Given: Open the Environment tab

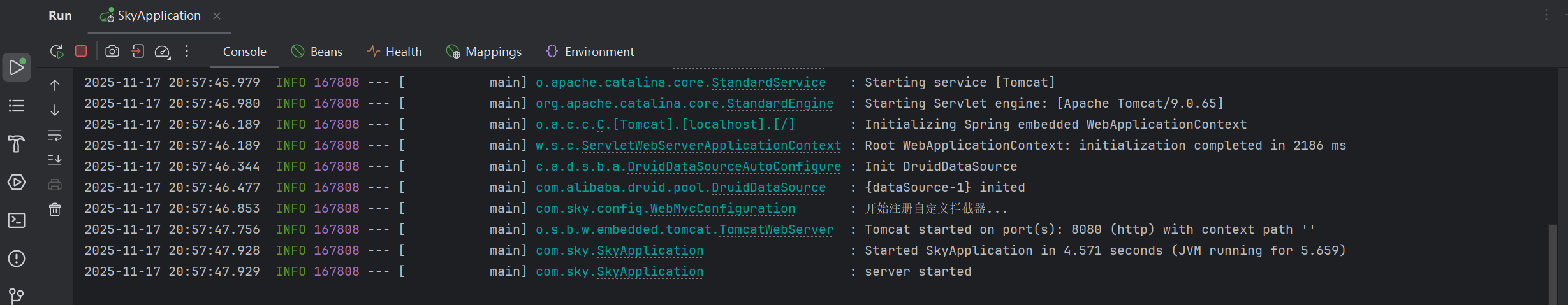Looking at the screenshot, I should coord(590,52).
